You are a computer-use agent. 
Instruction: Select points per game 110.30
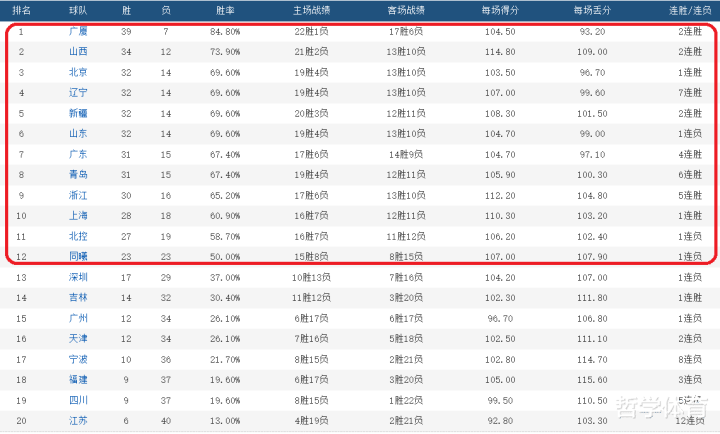[500, 216]
